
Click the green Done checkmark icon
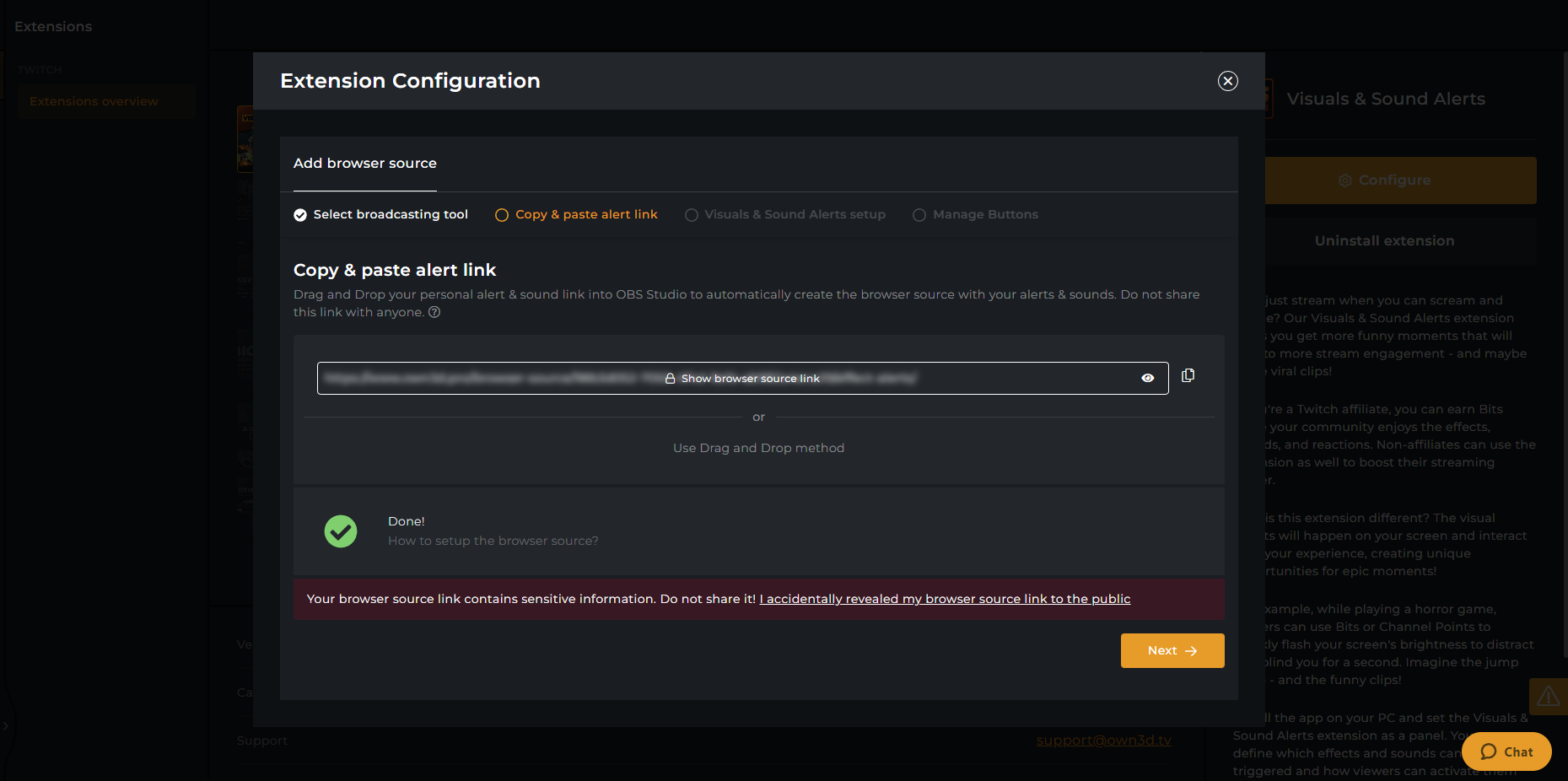click(341, 531)
